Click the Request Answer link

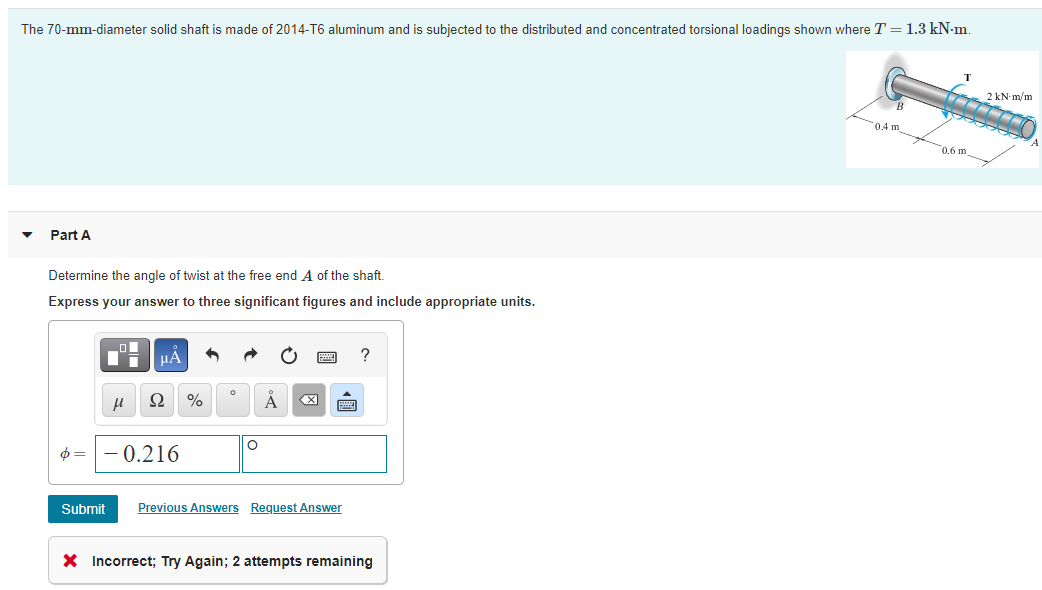point(296,508)
